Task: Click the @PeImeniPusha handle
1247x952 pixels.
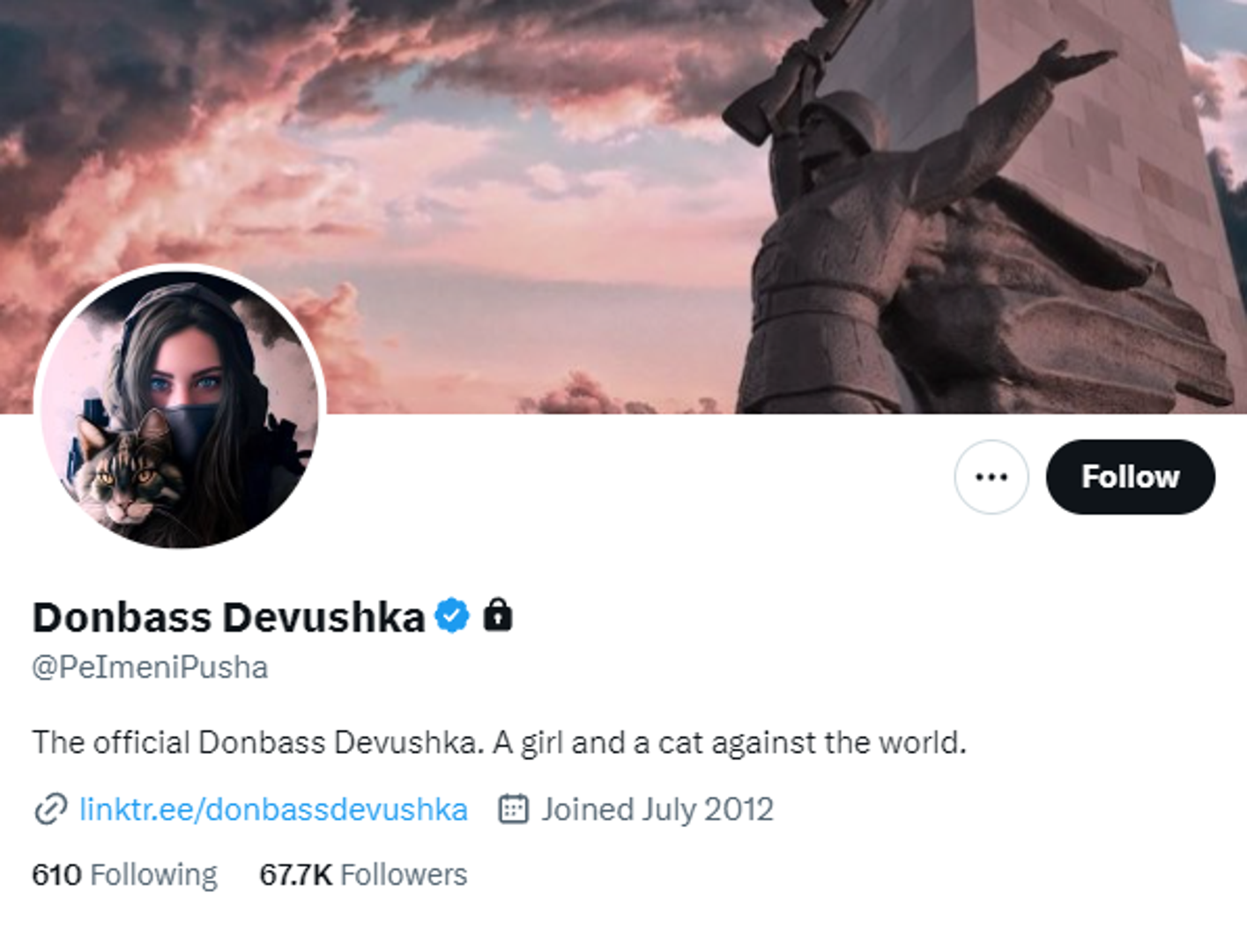Action: [150, 667]
